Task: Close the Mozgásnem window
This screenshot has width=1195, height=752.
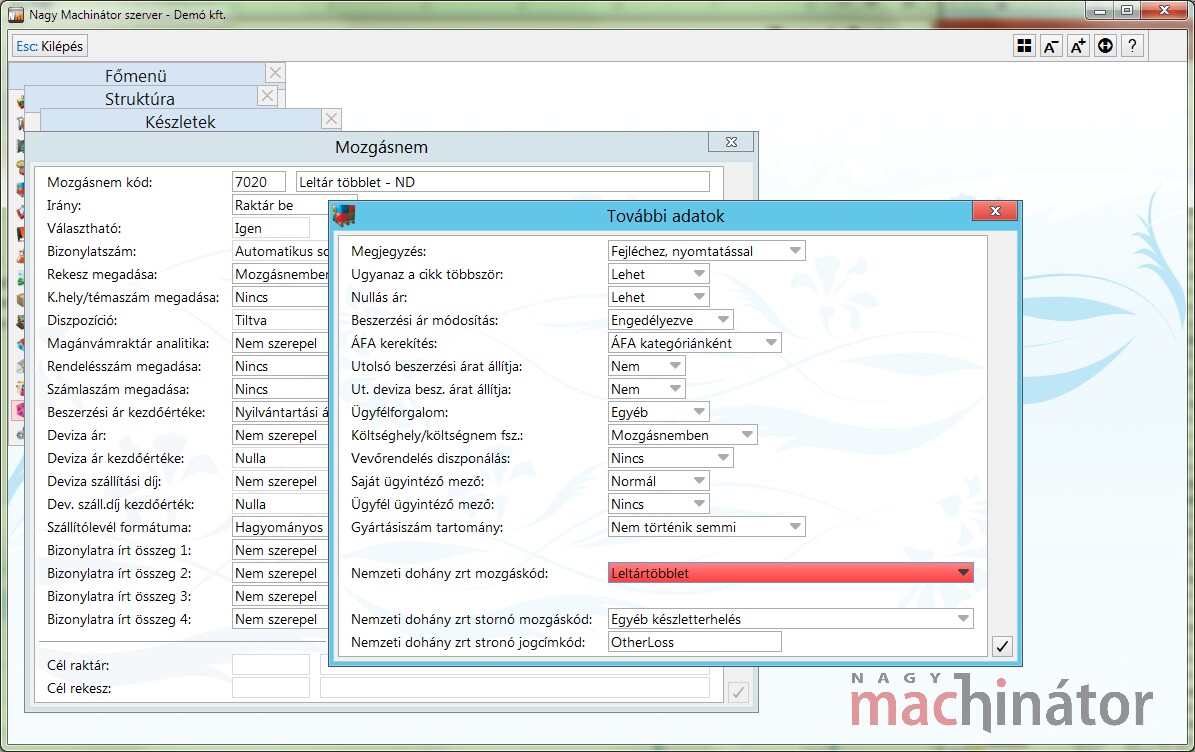Action: click(731, 142)
